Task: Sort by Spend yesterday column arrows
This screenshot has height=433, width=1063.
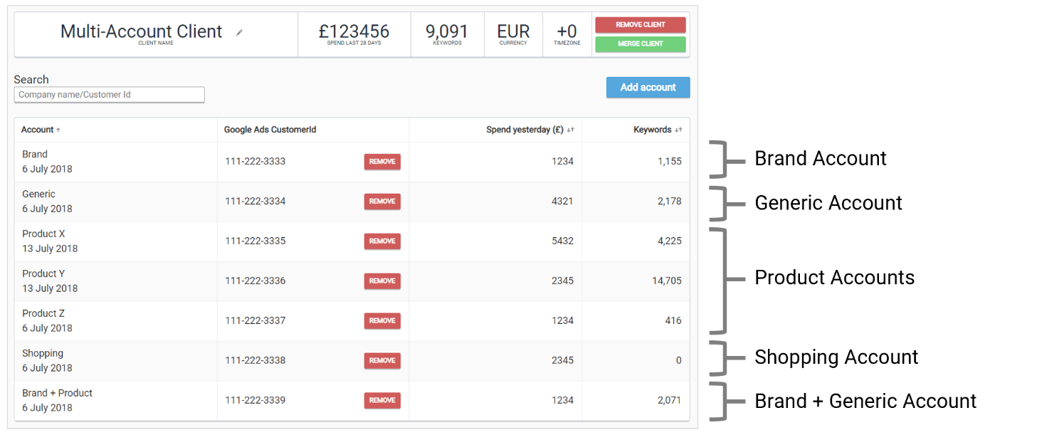Action: [571, 130]
